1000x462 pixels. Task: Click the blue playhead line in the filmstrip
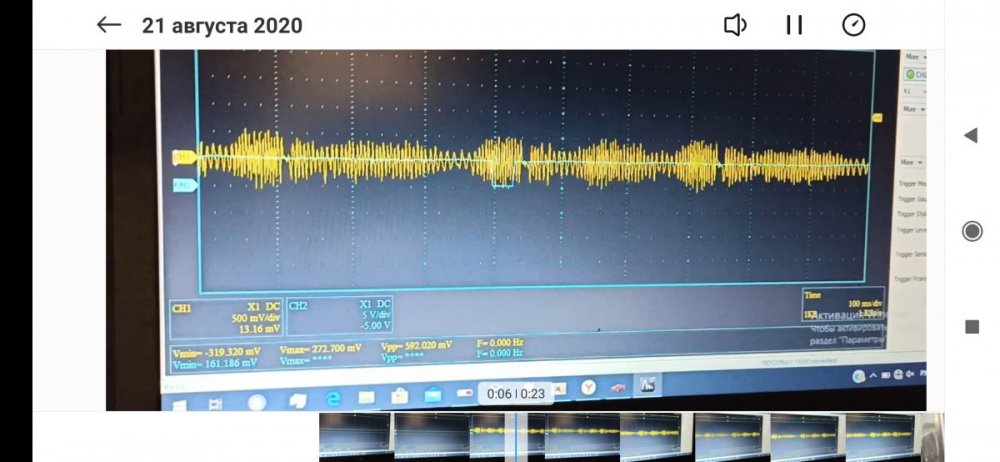pos(515,437)
